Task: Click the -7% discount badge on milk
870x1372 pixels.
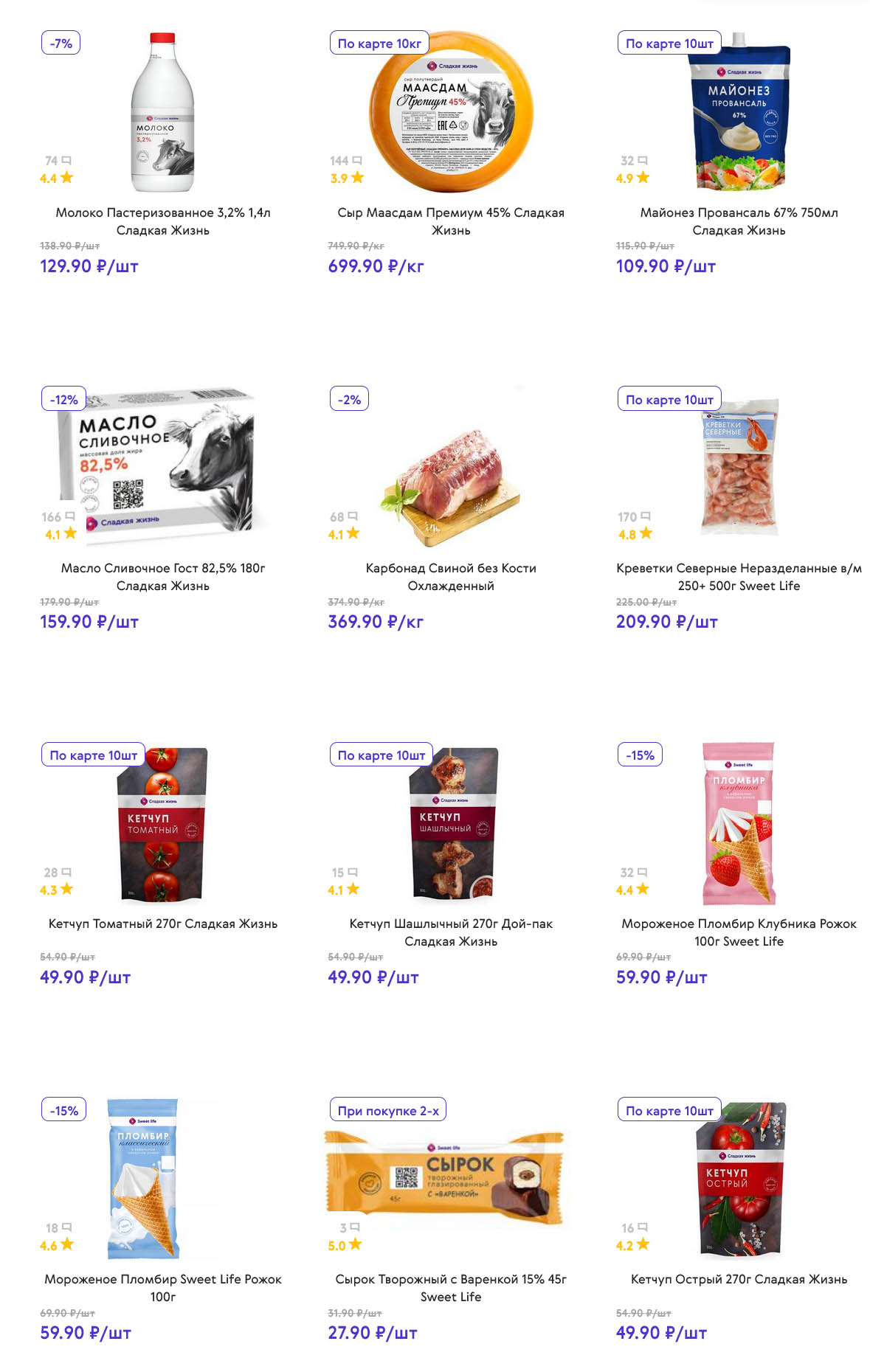Action: pos(61,44)
